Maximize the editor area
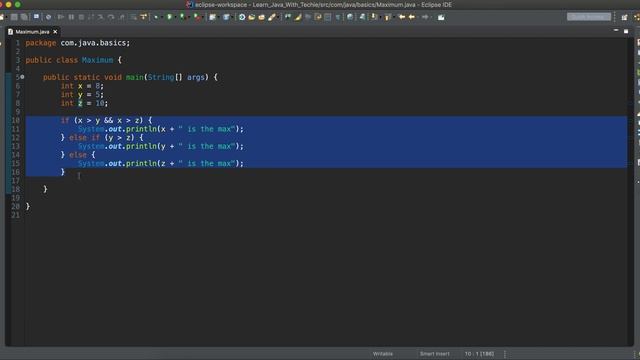The image size is (640, 360). (626, 31)
